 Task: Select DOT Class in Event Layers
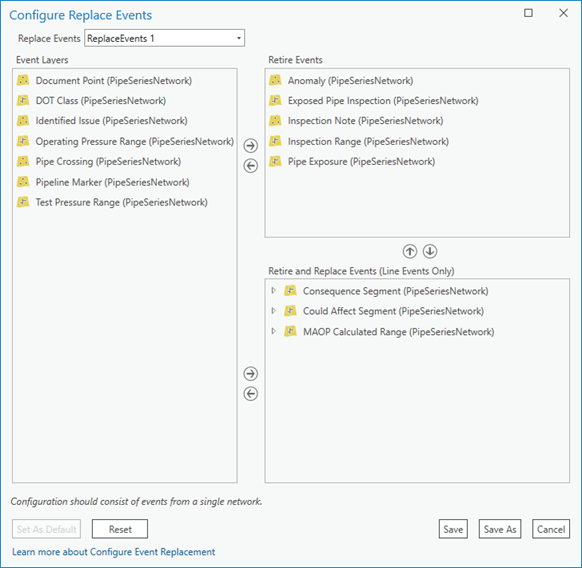pyautogui.click(x=101, y=101)
